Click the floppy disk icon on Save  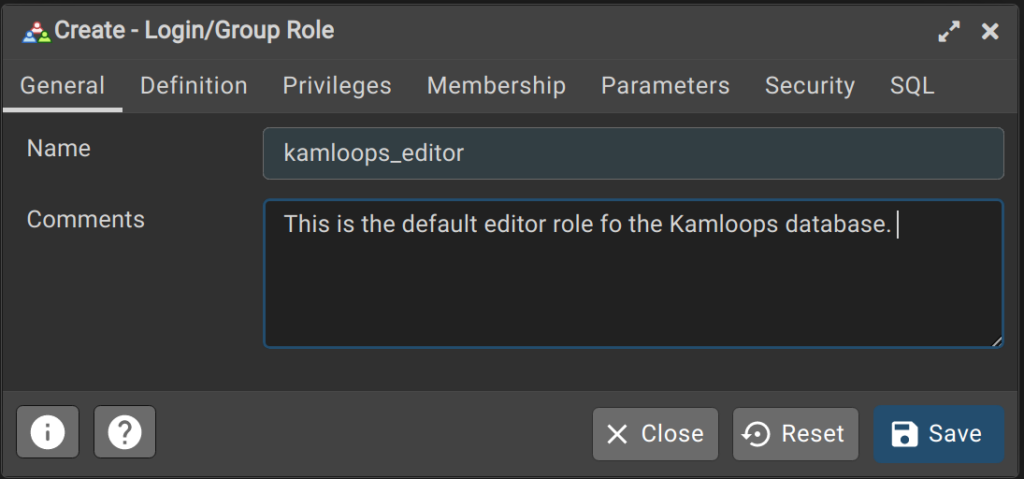pos(904,434)
